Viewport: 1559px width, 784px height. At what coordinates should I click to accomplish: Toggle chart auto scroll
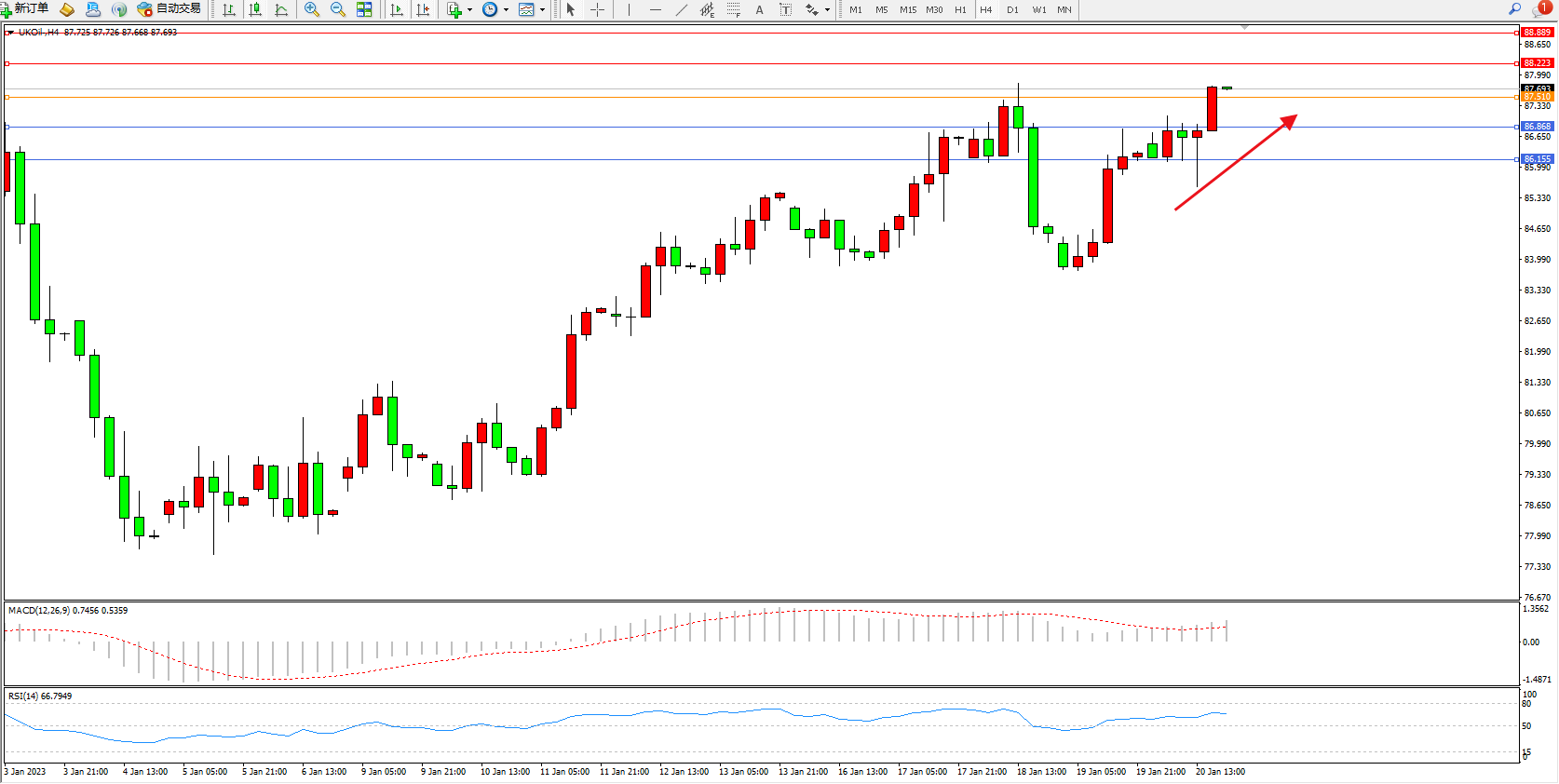point(397,9)
